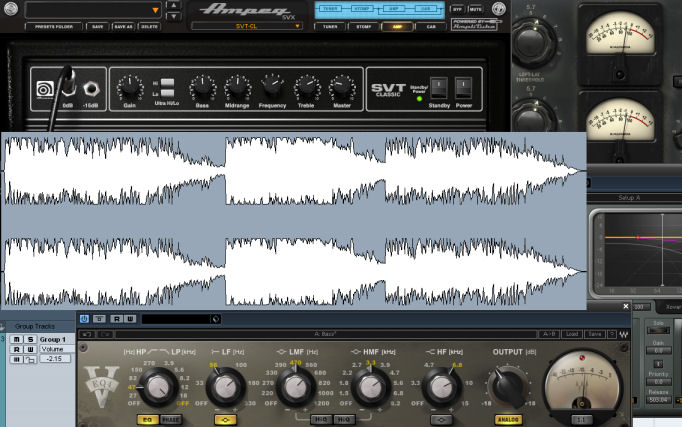Mute Group 1 track with M button

click(16, 339)
